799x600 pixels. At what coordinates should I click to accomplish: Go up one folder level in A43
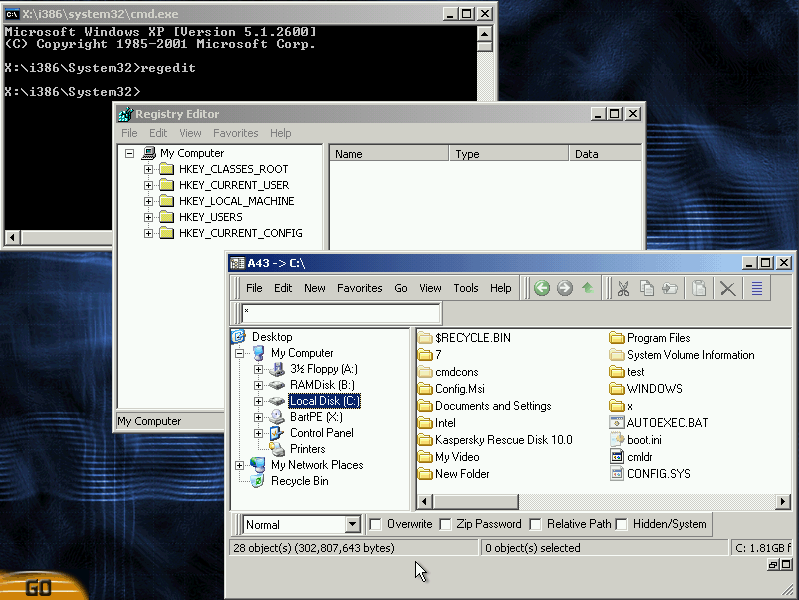pos(588,289)
